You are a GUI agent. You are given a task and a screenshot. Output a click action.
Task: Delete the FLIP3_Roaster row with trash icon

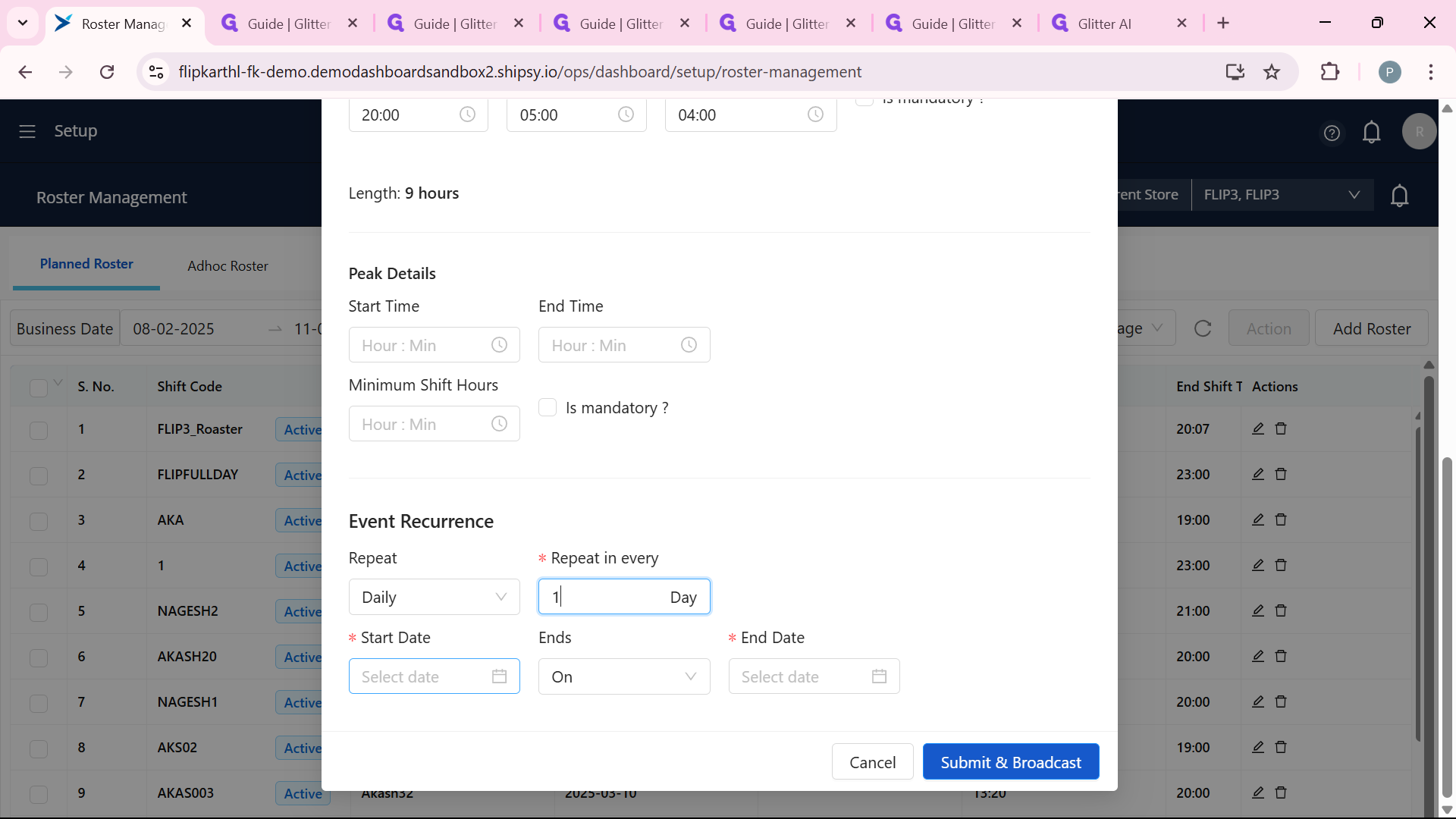point(1281,428)
